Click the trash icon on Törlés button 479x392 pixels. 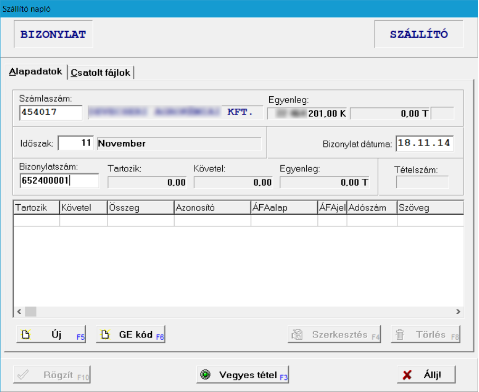point(400,334)
